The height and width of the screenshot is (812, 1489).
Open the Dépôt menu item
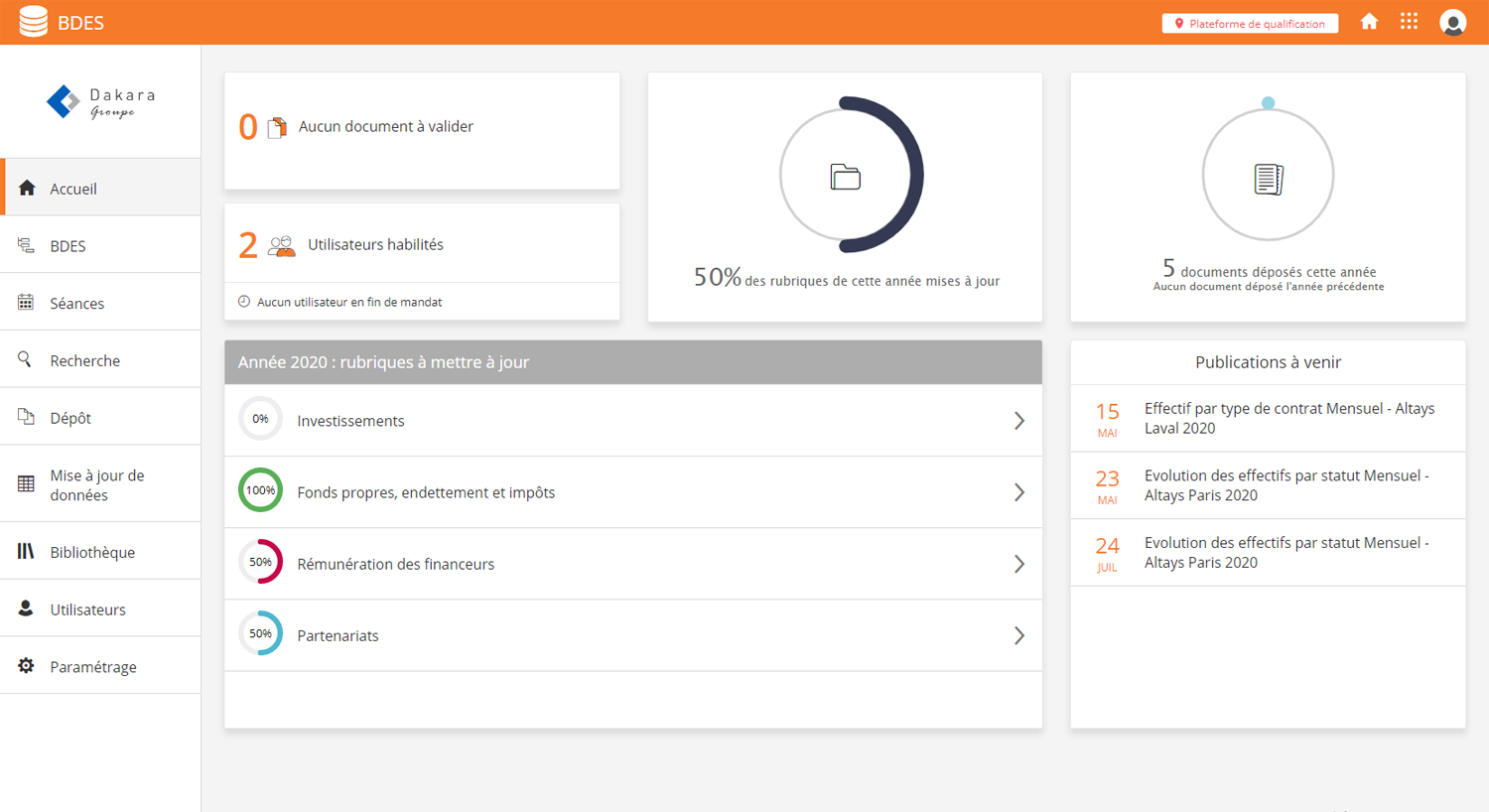pyautogui.click(x=100, y=418)
